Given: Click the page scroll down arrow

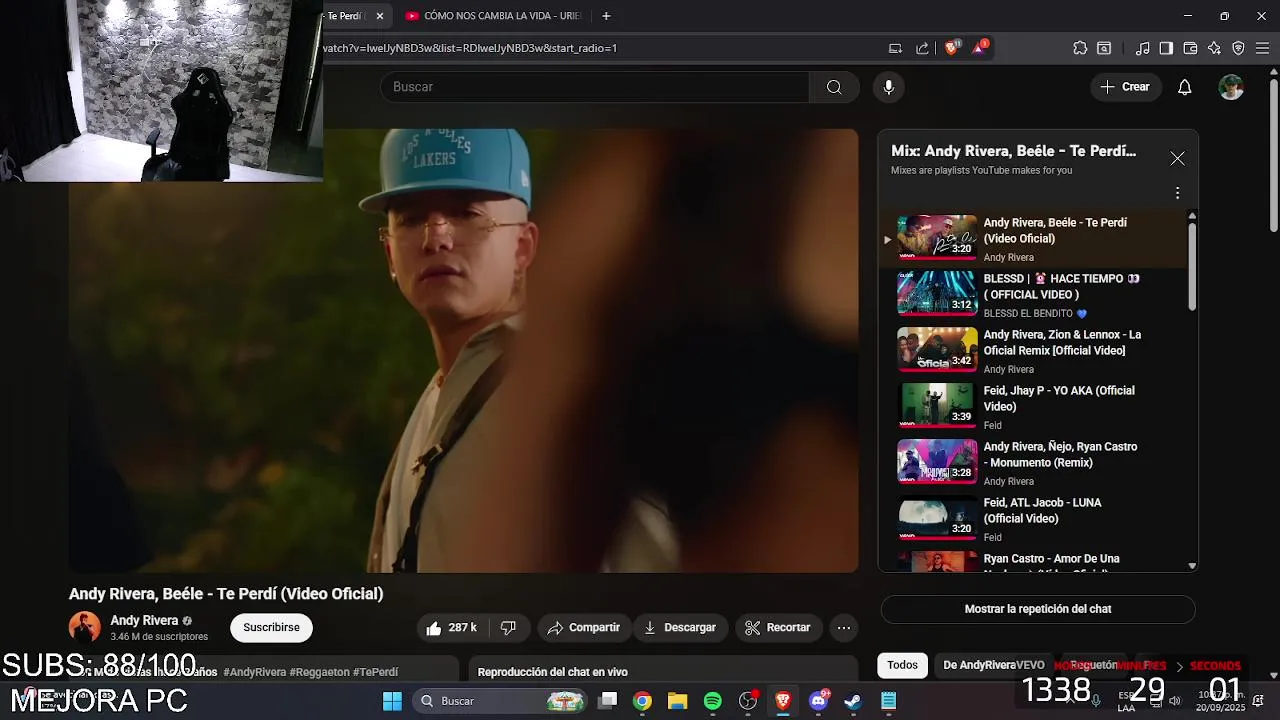Looking at the screenshot, I should pyautogui.click(x=1273, y=675).
